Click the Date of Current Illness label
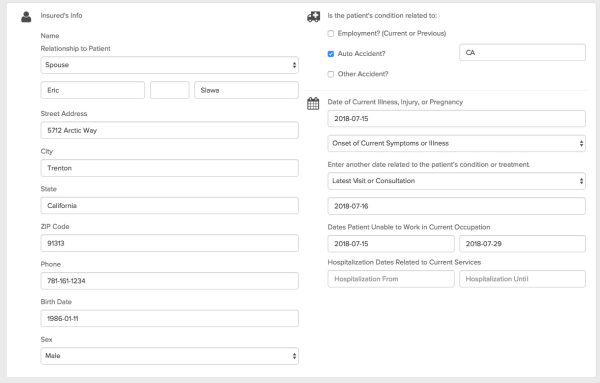The image size is (600, 383). coord(395,102)
